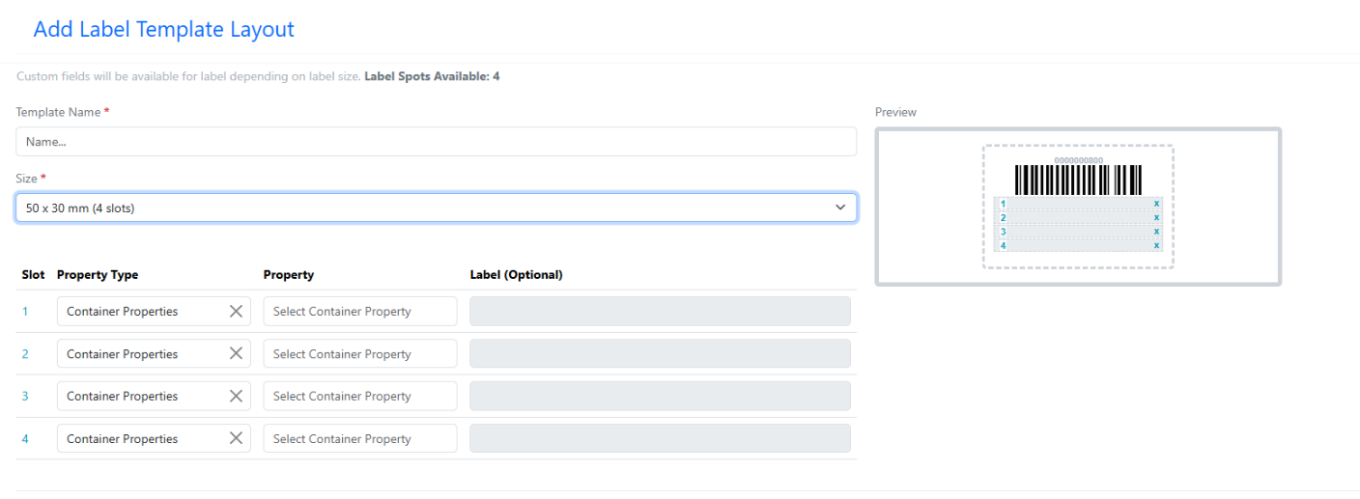Image resolution: width=1360 pixels, height=499 pixels.
Task: Open the Size dropdown chevron
Action: click(x=840, y=207)
